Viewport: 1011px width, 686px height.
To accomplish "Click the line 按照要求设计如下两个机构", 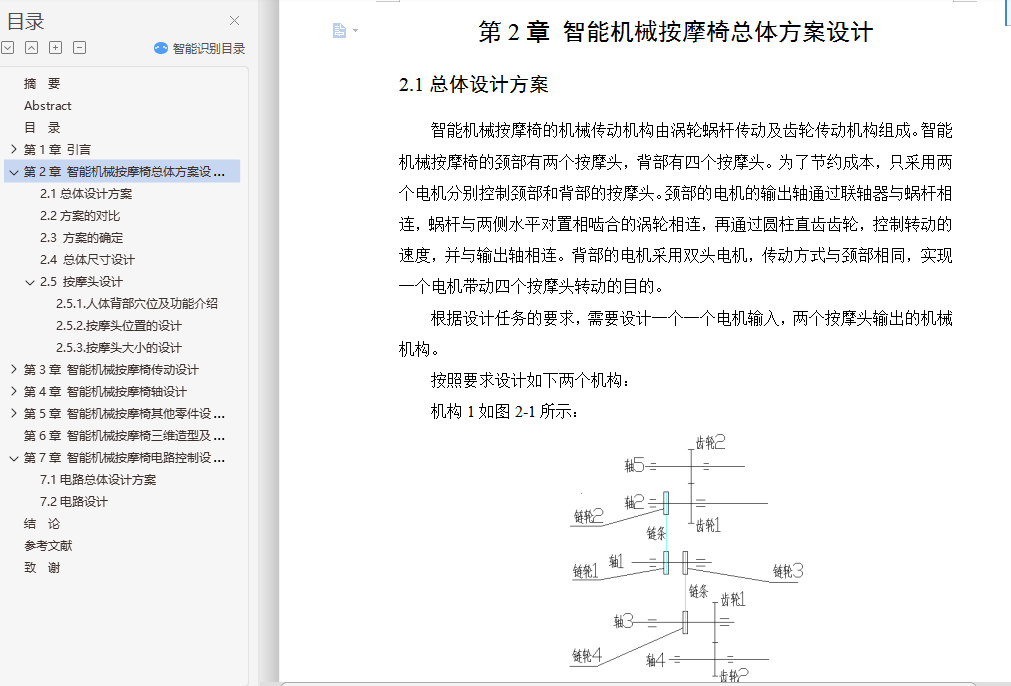I will point(530,380).
